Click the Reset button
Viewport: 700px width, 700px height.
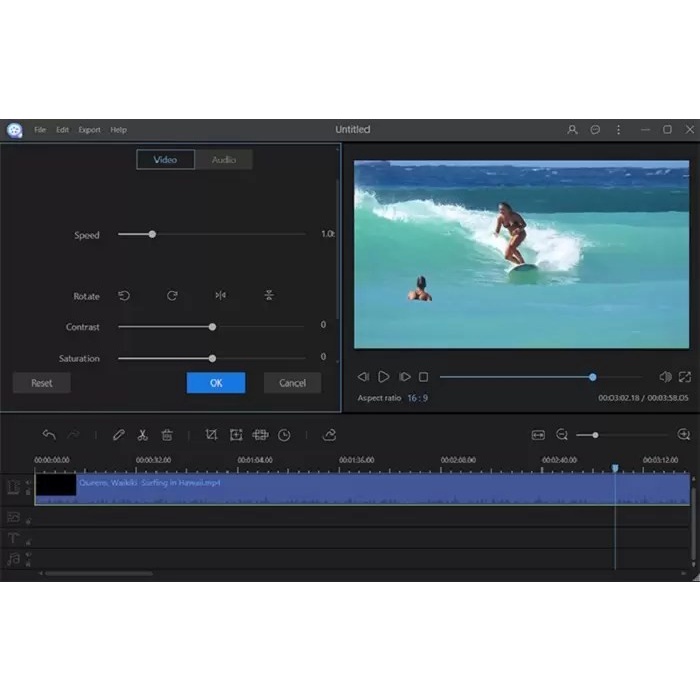click(42, 383)
